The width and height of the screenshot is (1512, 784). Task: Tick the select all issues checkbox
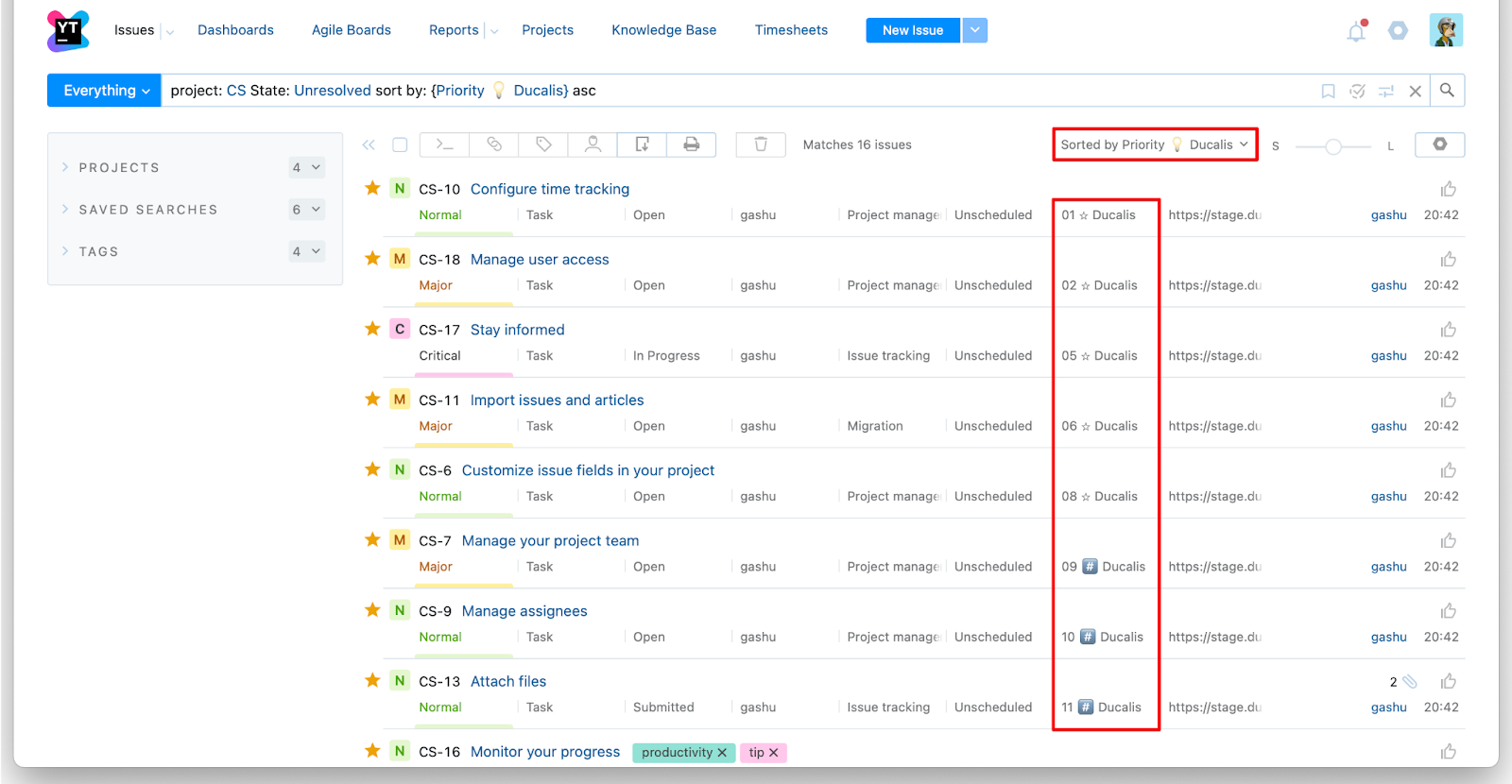[400, 145]
